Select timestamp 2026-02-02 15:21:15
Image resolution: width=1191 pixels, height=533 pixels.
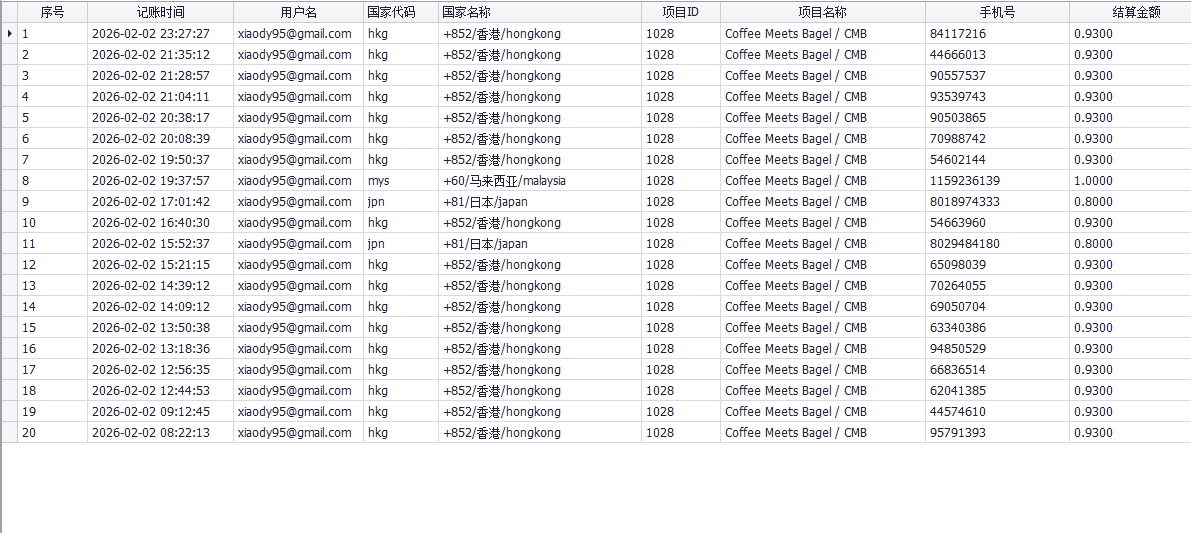click(x=150, y=265)
